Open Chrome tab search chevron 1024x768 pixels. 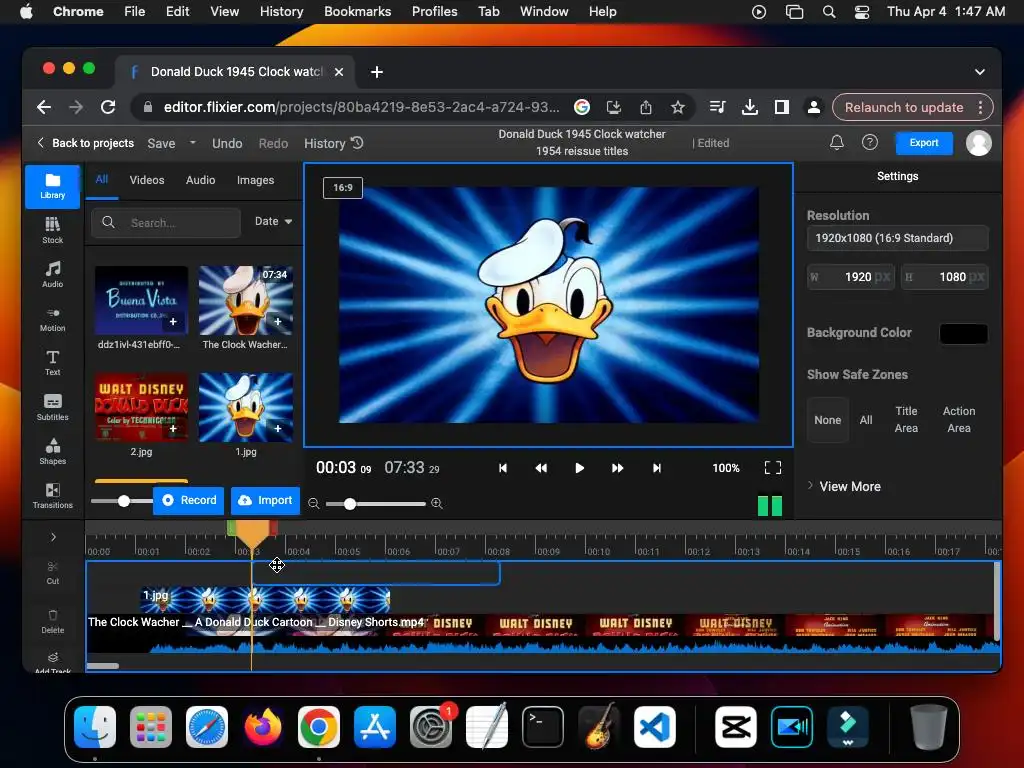pos(980,72)
